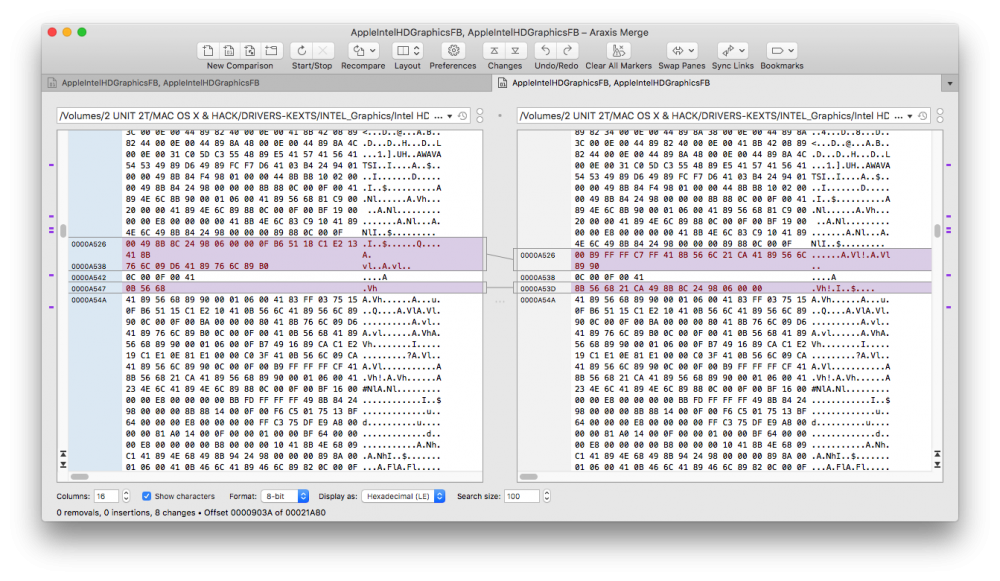Screen dimensions: 1000x581
Task: Open the Format 8-bit dropdown
Action: coord(285,496)
